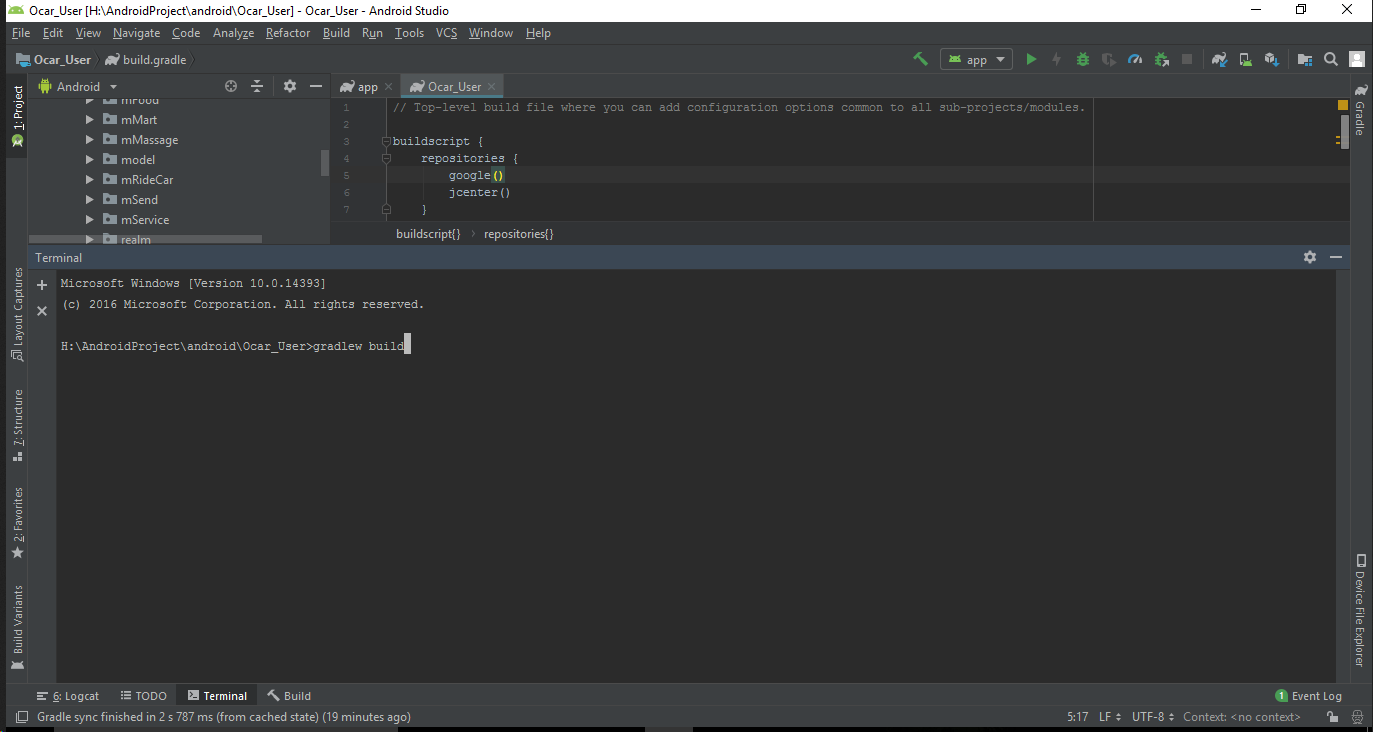Click the Apply Changes lightning icon
This screenshot has width=1373, height=732.
(x=1057, y=59)
